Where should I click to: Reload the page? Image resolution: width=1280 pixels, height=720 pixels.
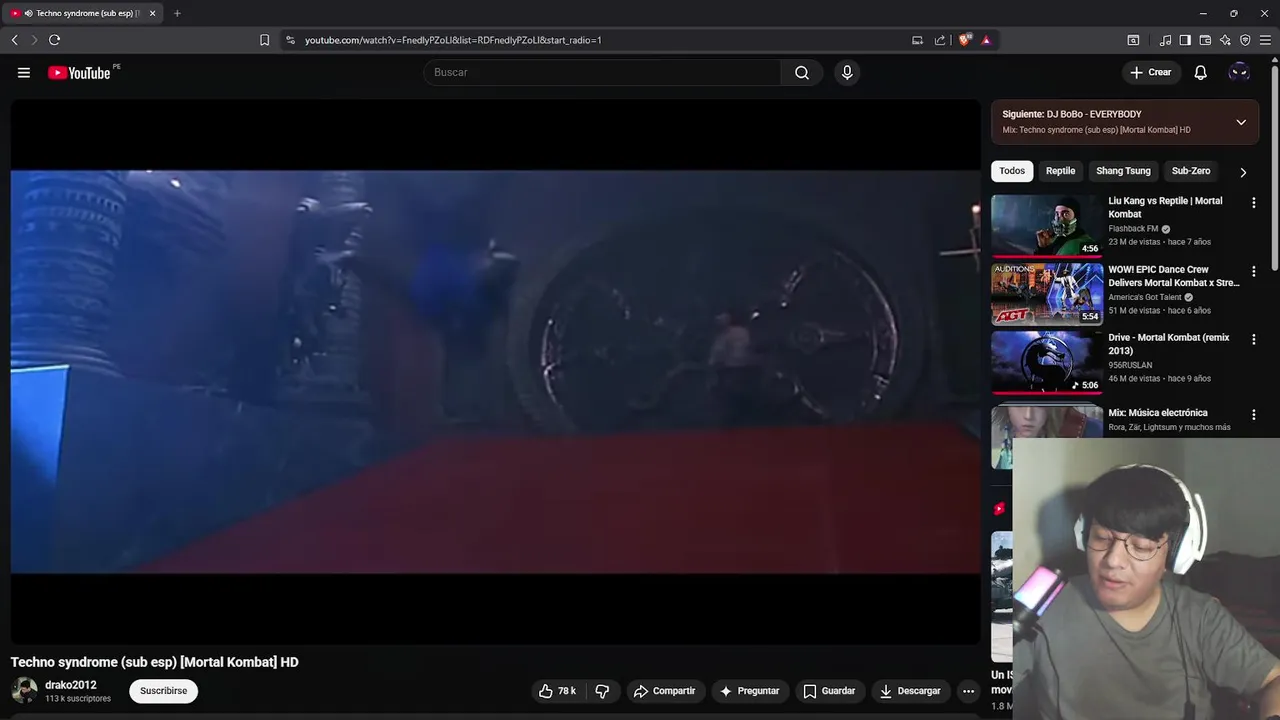click(55, 40)
